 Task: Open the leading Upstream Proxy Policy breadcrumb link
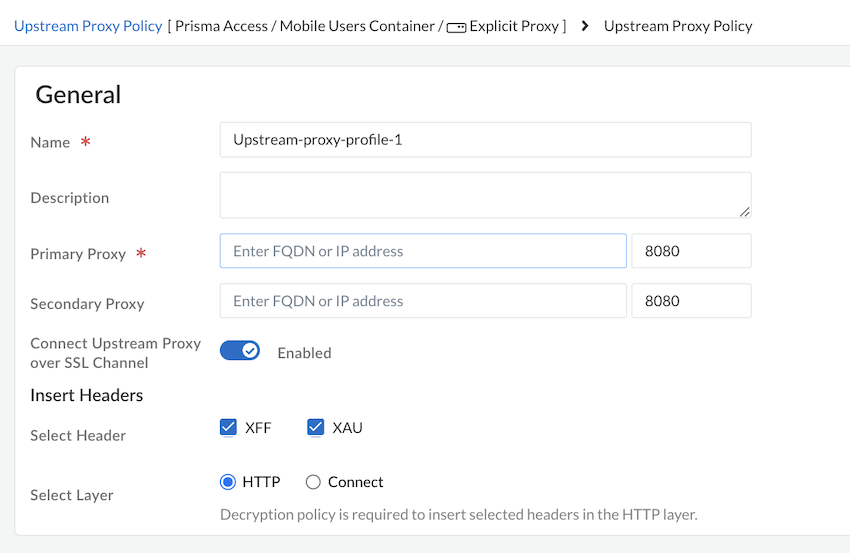coord(88,26)
